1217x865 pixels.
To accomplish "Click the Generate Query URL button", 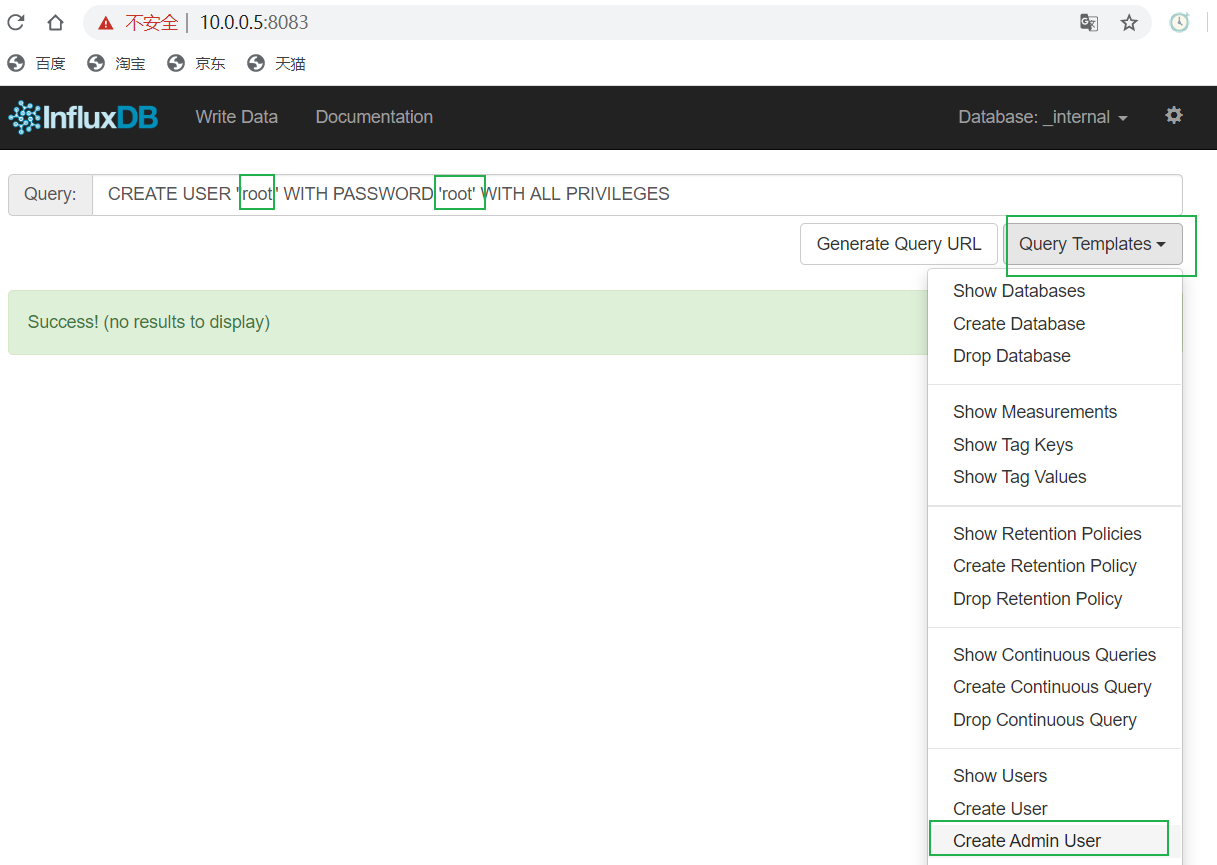I will (x=899, y=244).
